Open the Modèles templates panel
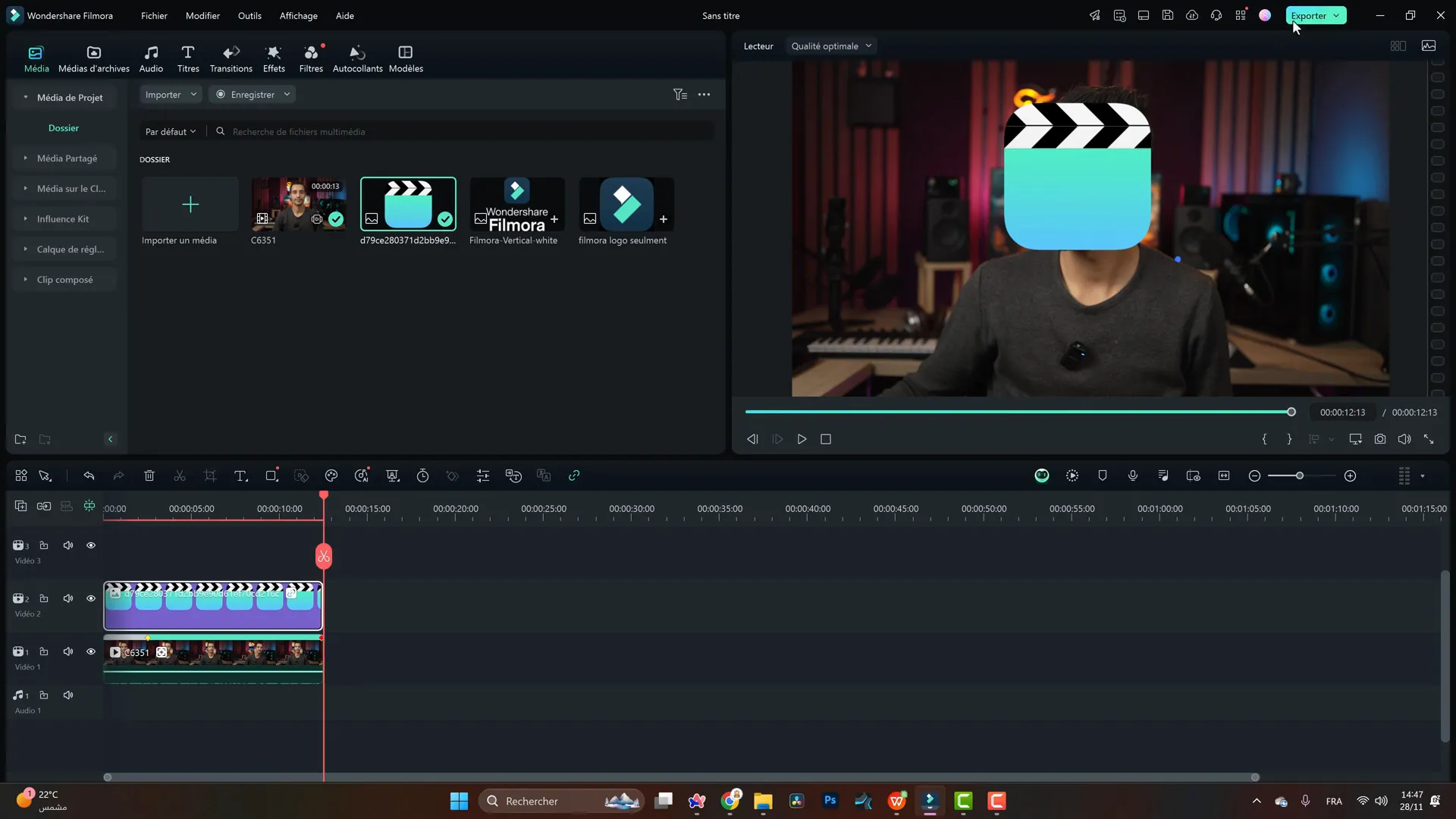Viewport: 1456px width, 819px height. coord(406,58)
